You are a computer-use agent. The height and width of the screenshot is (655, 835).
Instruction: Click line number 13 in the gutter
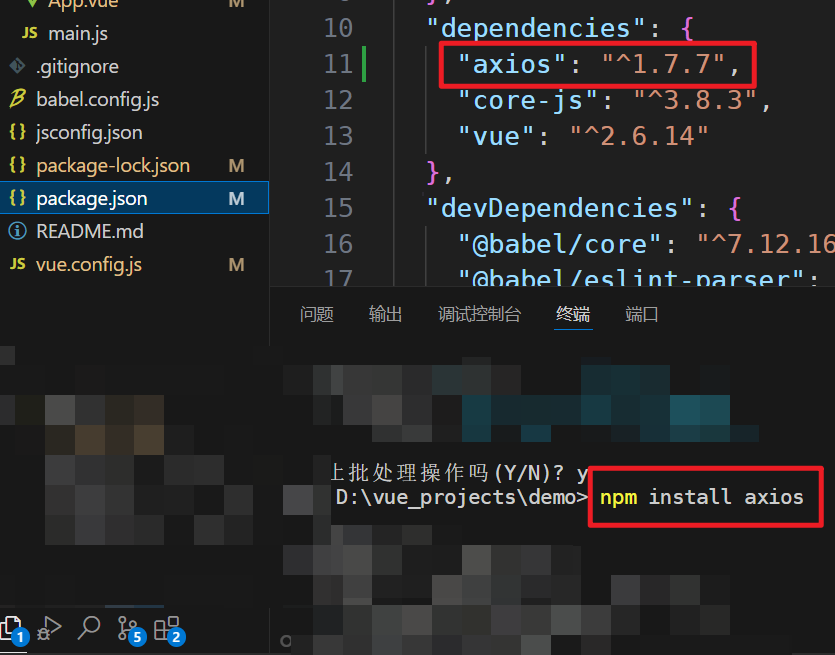338,136
